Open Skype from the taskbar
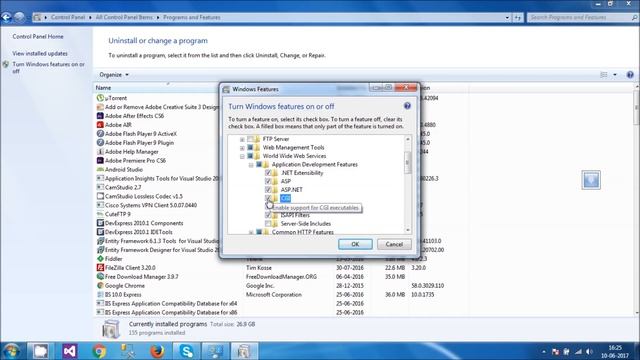The width and height of the screenshot is (640, 360). (187, 351)
